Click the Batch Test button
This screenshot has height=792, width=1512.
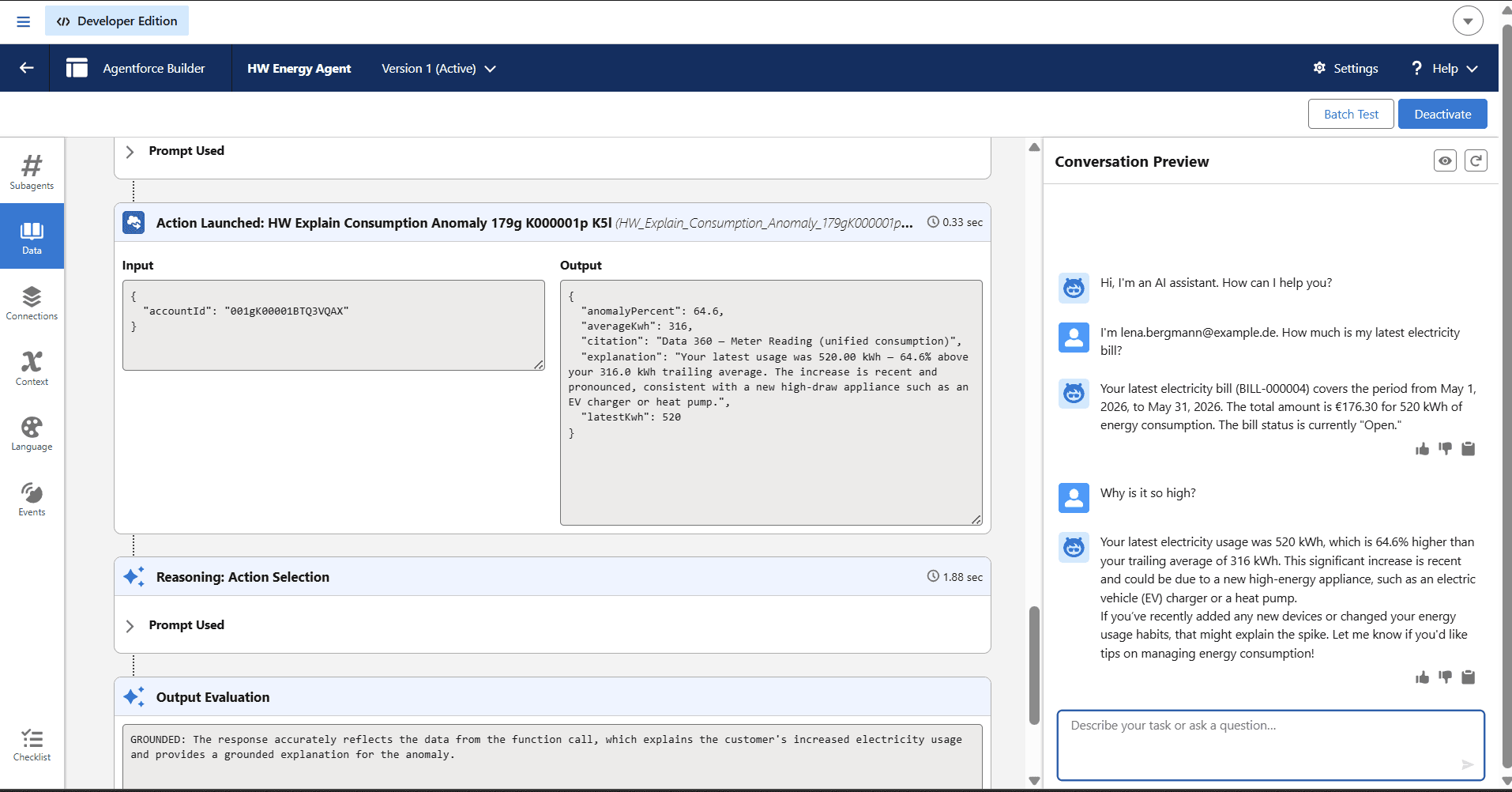click(1351, 114)
